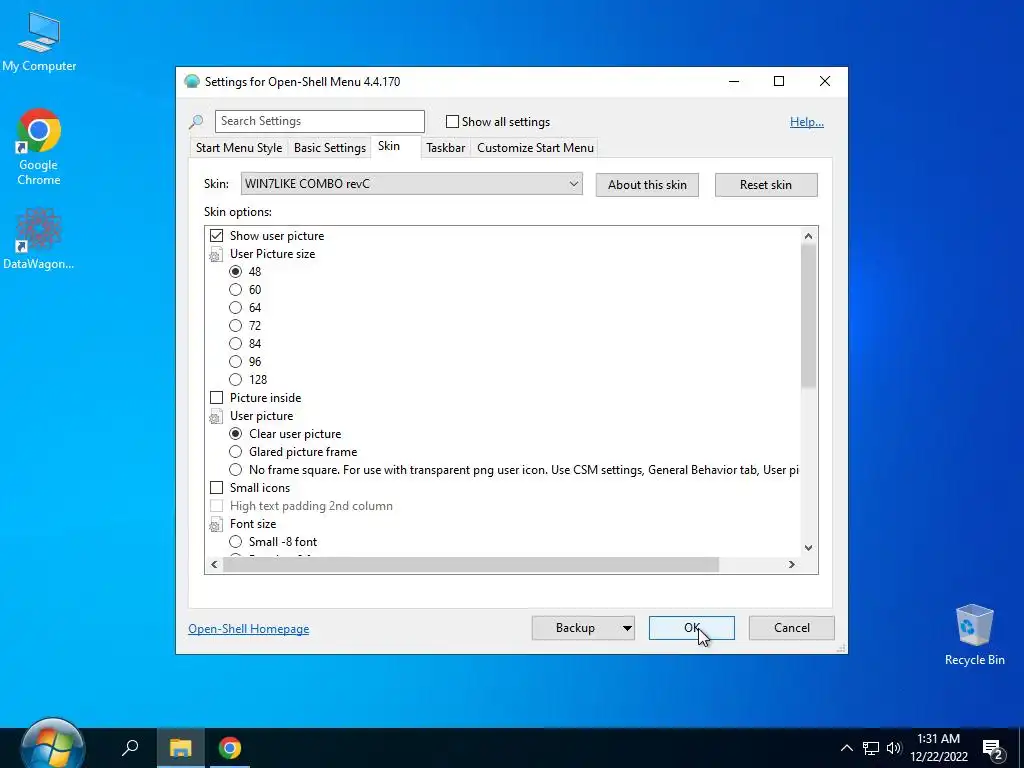Click the search magnifier icon in settings
Viewport: 1024px width, 768px height.
click(196, 121)
